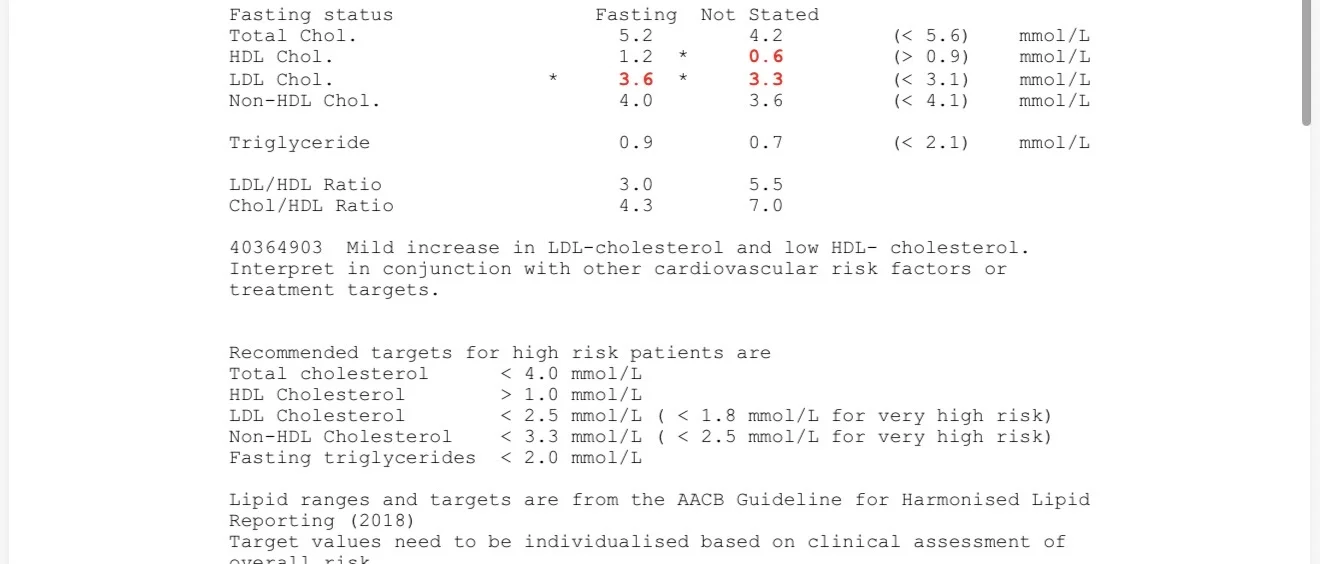Click the red LDL Chol. value 3.6

[636, 80]
